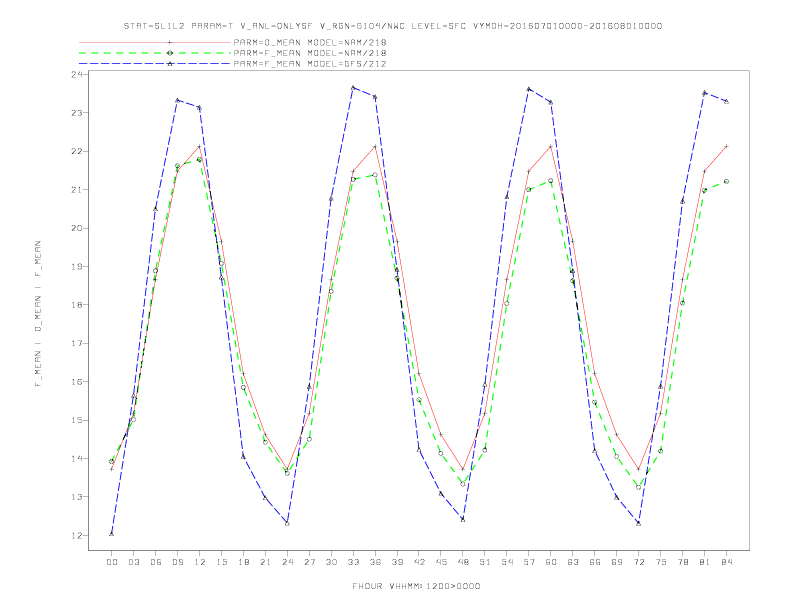Click x-axis tick label 03
Image resolution: width=792 pixels, height=612 pixels.
click(x=133, y=562)
